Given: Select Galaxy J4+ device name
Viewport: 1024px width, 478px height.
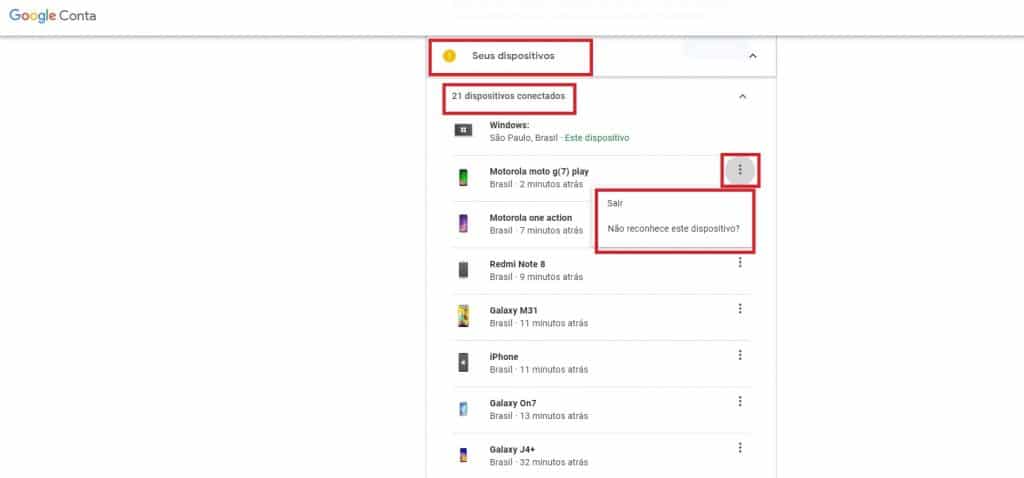Looking at the screenshot, I should click(512, 449).
